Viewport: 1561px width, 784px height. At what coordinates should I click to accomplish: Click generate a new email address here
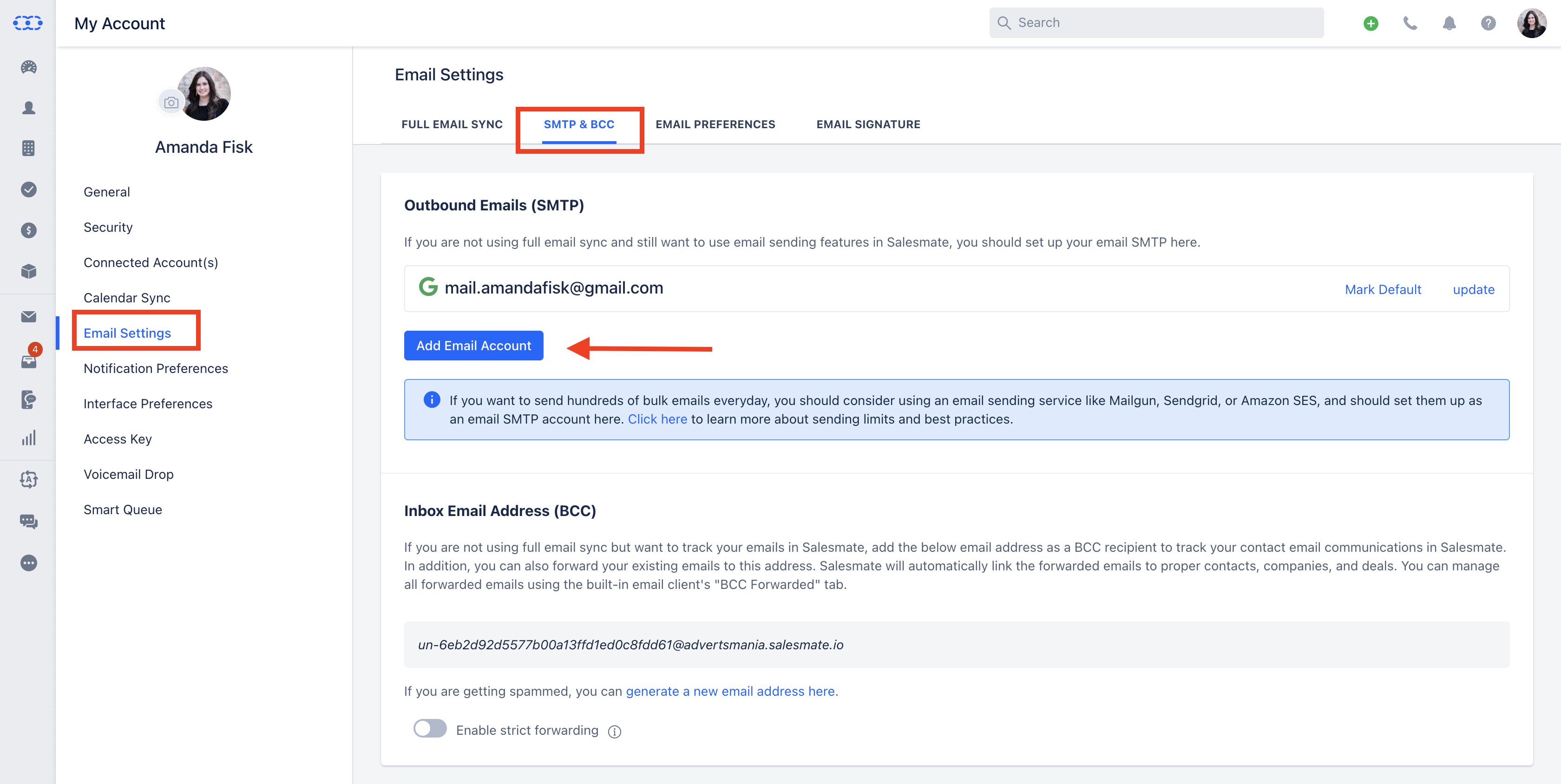(730, 691)
